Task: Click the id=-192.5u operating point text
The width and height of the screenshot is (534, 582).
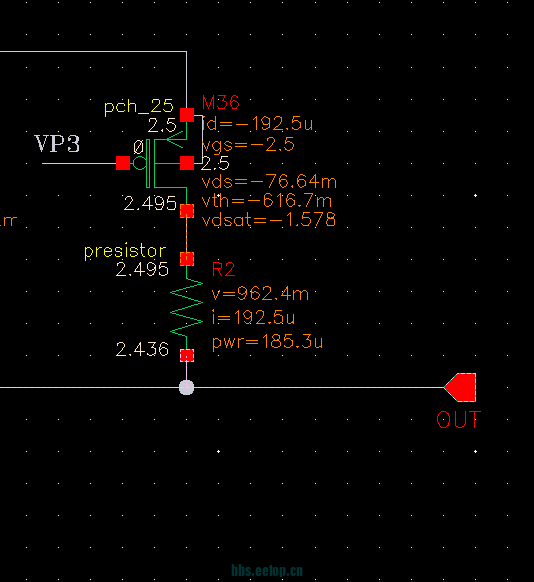Action: click(258, 124)
